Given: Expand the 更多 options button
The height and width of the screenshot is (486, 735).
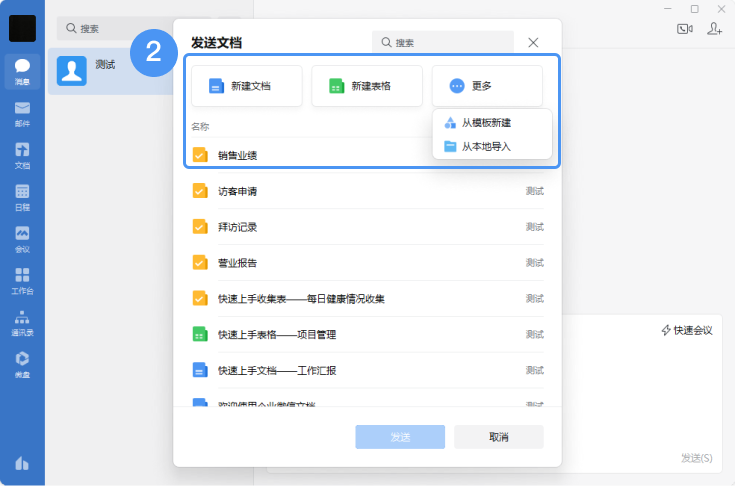Looking at the screenshot, I should (x=487, y=87).
